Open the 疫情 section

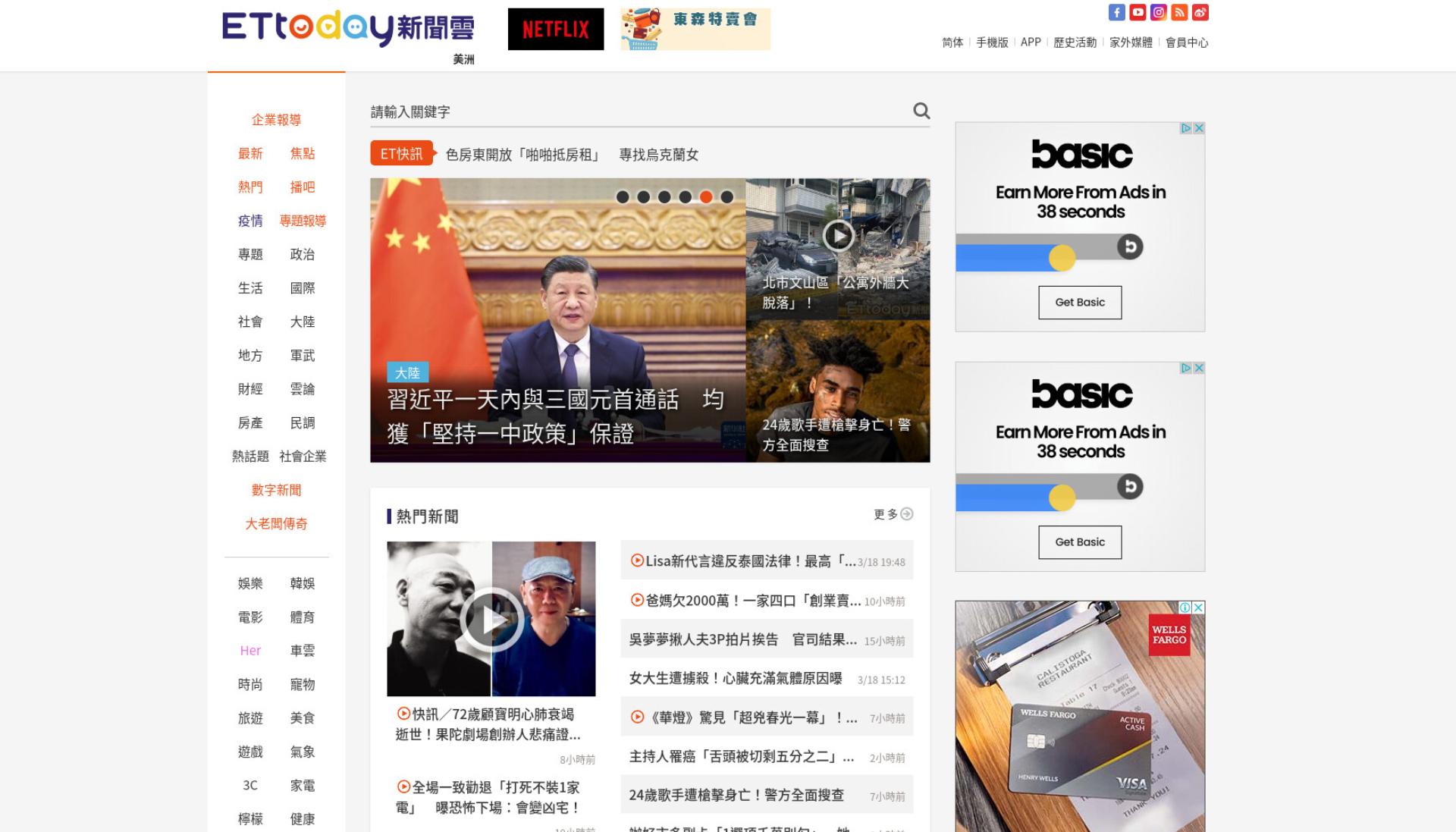coord(250,221)
